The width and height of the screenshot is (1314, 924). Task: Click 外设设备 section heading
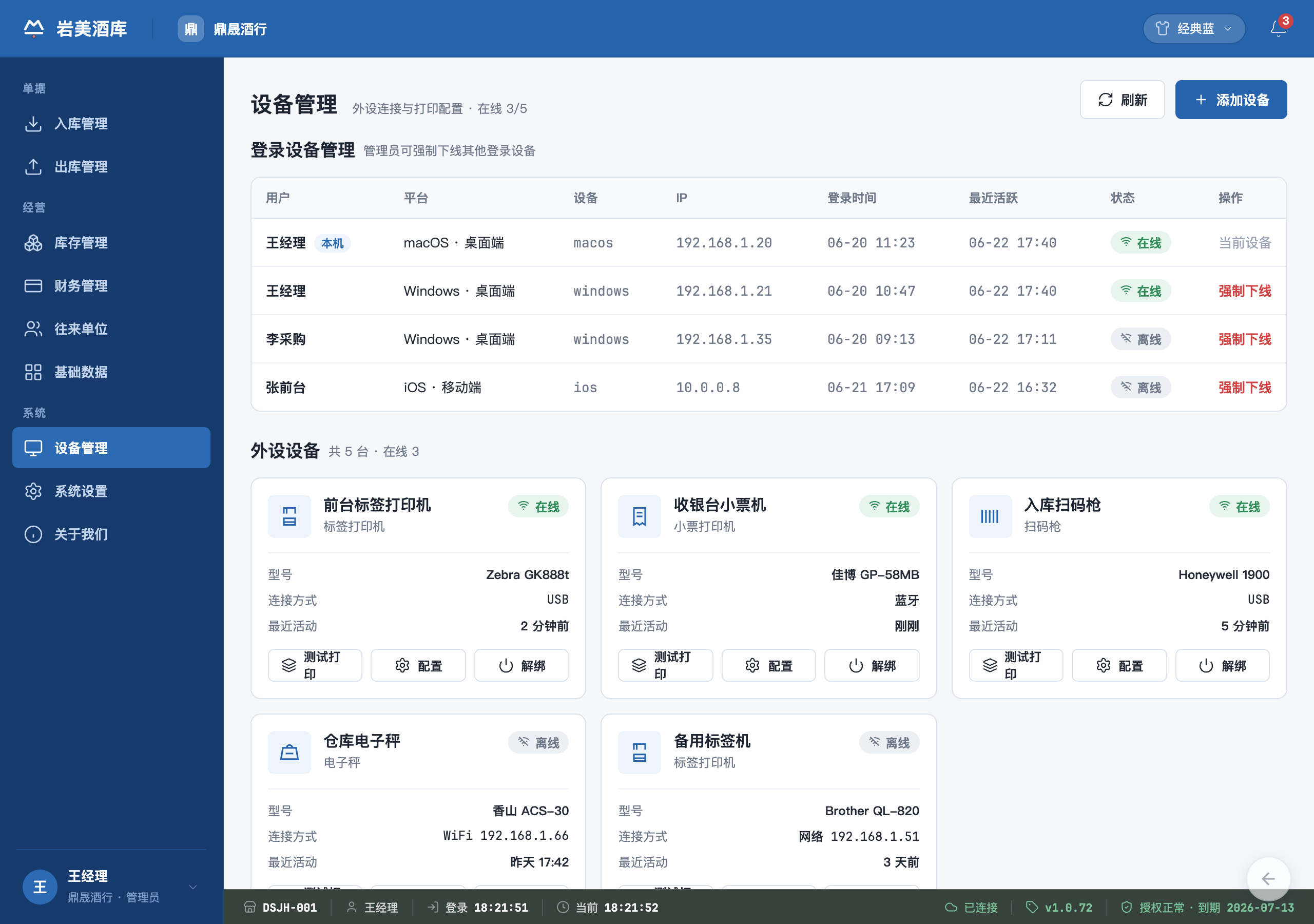[285, 451]
